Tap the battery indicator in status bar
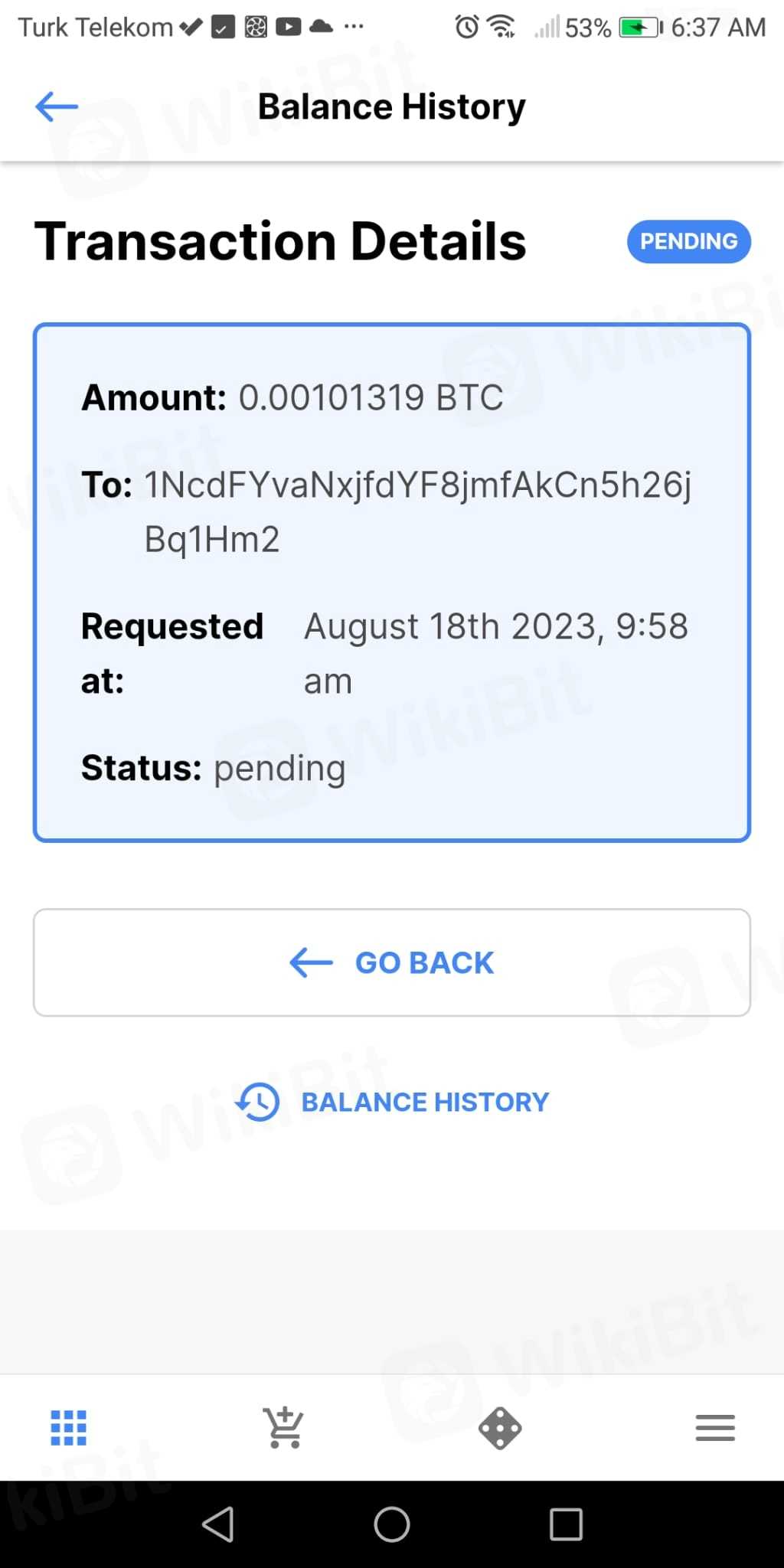The width and height of the screenshot is (784, 1568). [640, 28]
